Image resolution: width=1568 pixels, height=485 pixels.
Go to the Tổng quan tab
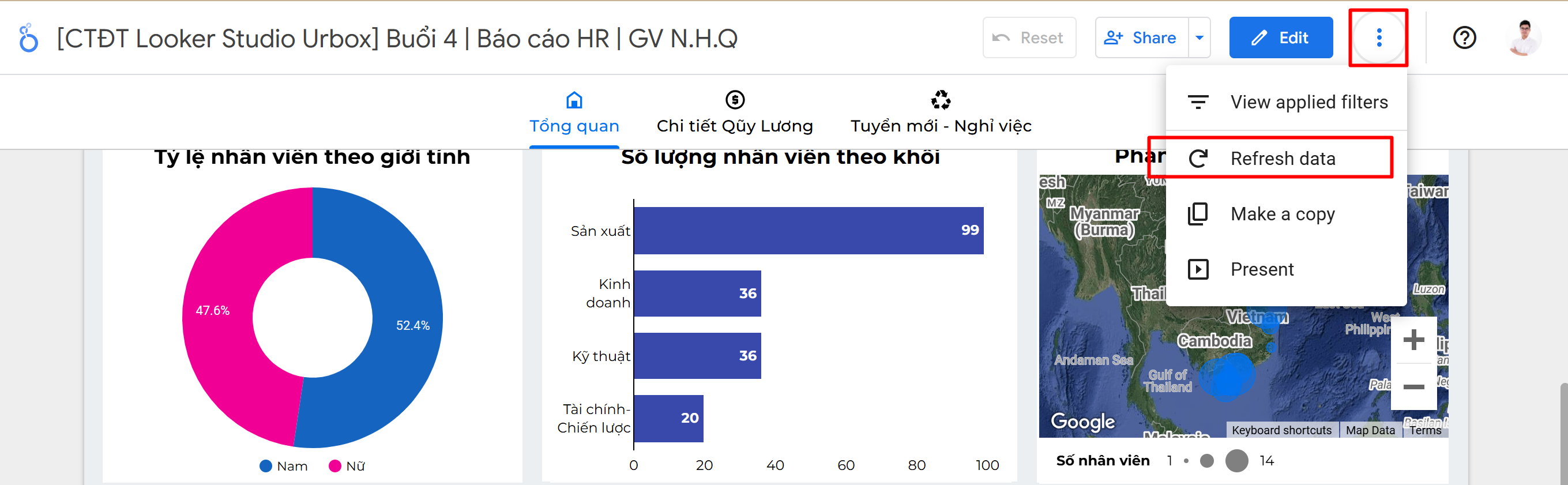coord(574,112)
